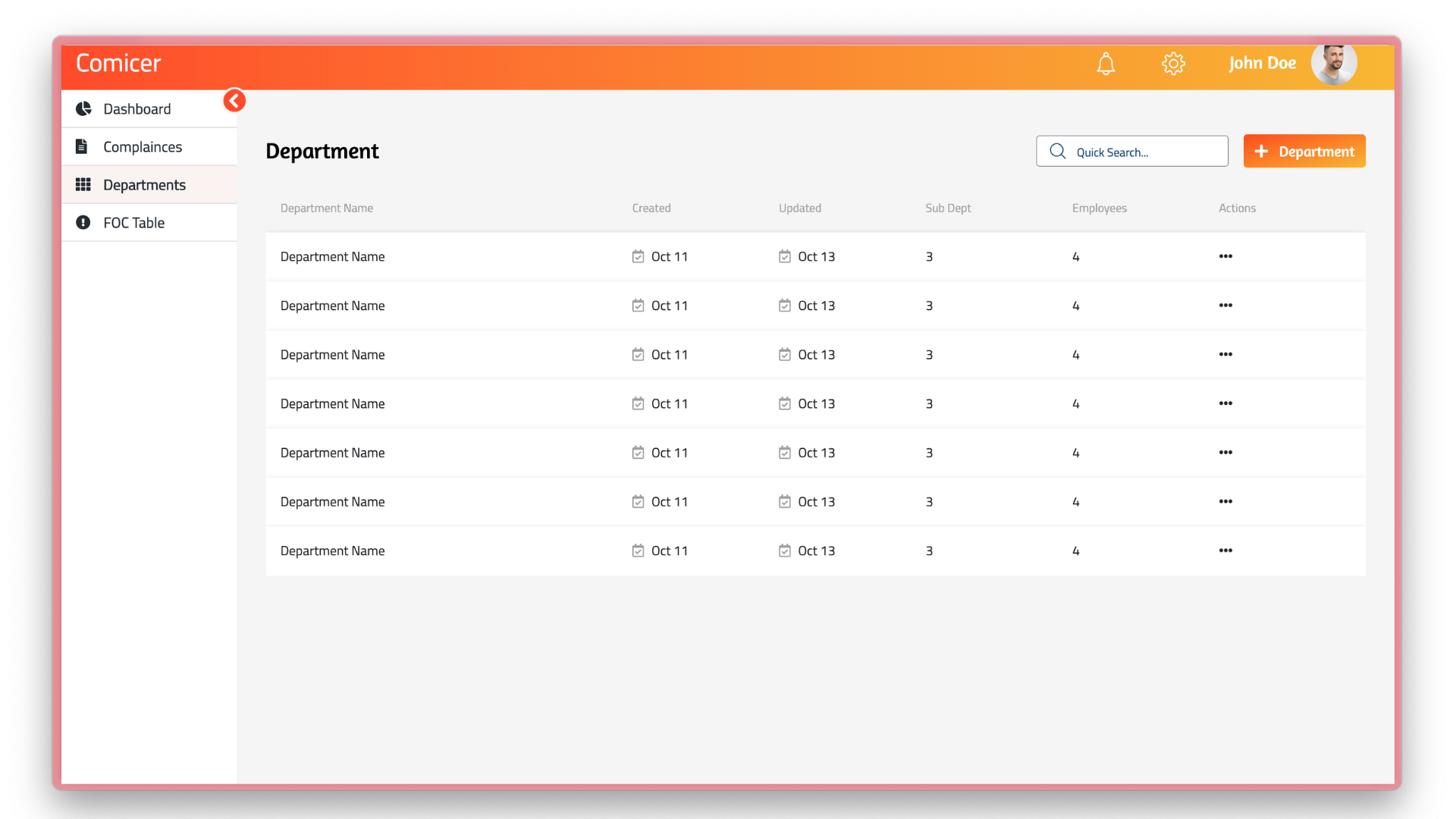Open actions menu for sixth department row
Screen dimensions: 1456x819
(x=1225, y=501)
